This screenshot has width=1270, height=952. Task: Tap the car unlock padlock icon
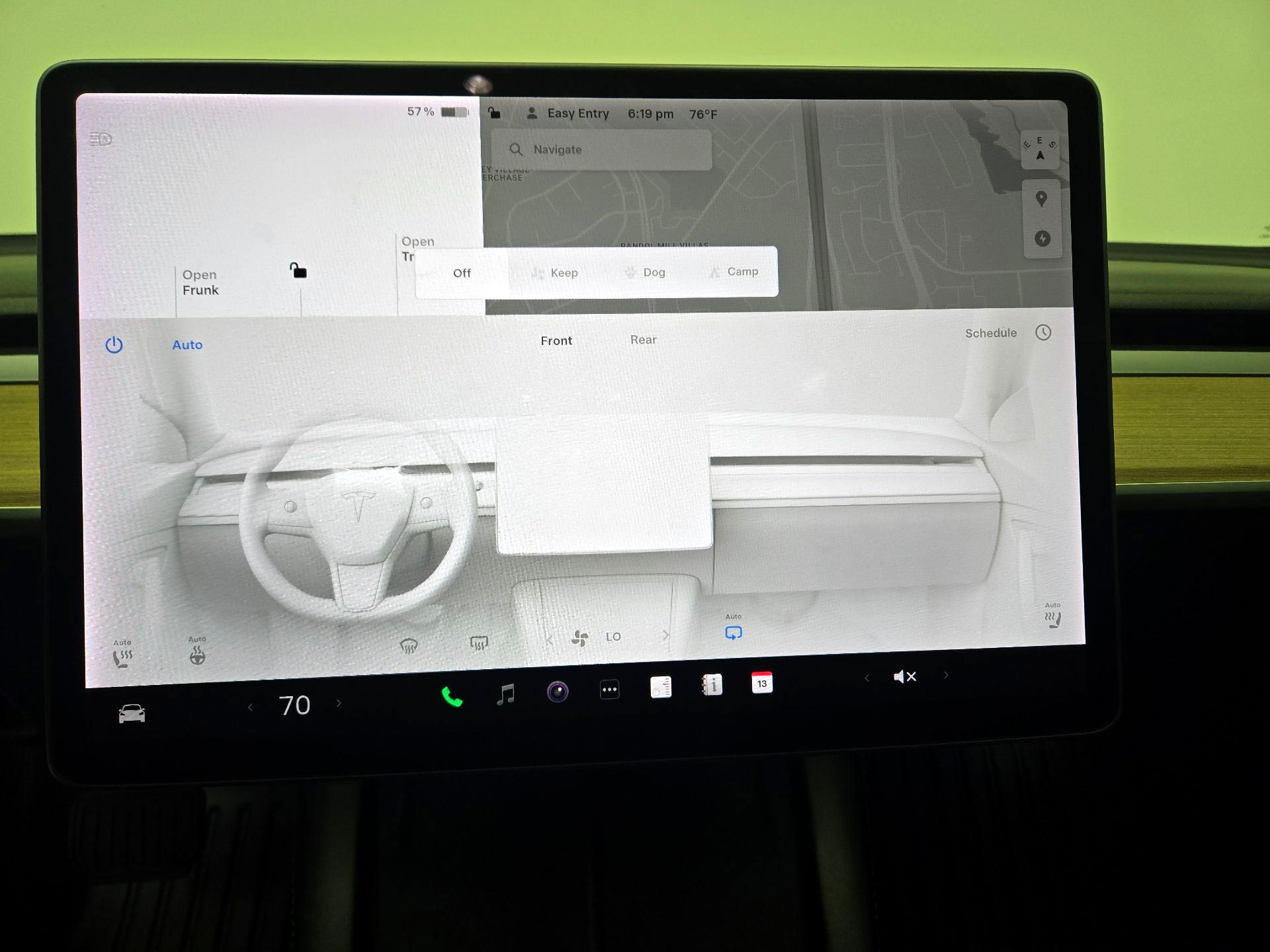(x=298, y=270)
